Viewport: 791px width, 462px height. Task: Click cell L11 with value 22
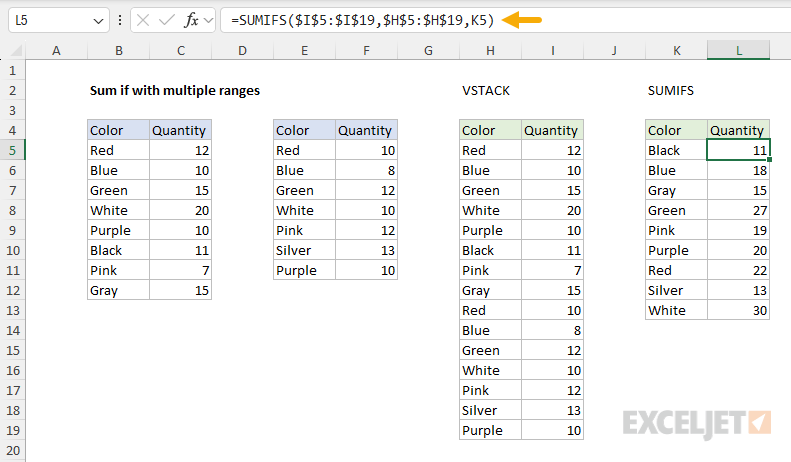739,270
